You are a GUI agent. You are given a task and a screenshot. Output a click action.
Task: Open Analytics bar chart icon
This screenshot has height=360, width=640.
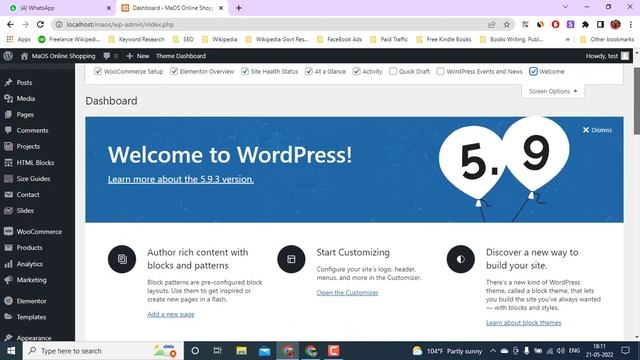(x=9, y=264)
